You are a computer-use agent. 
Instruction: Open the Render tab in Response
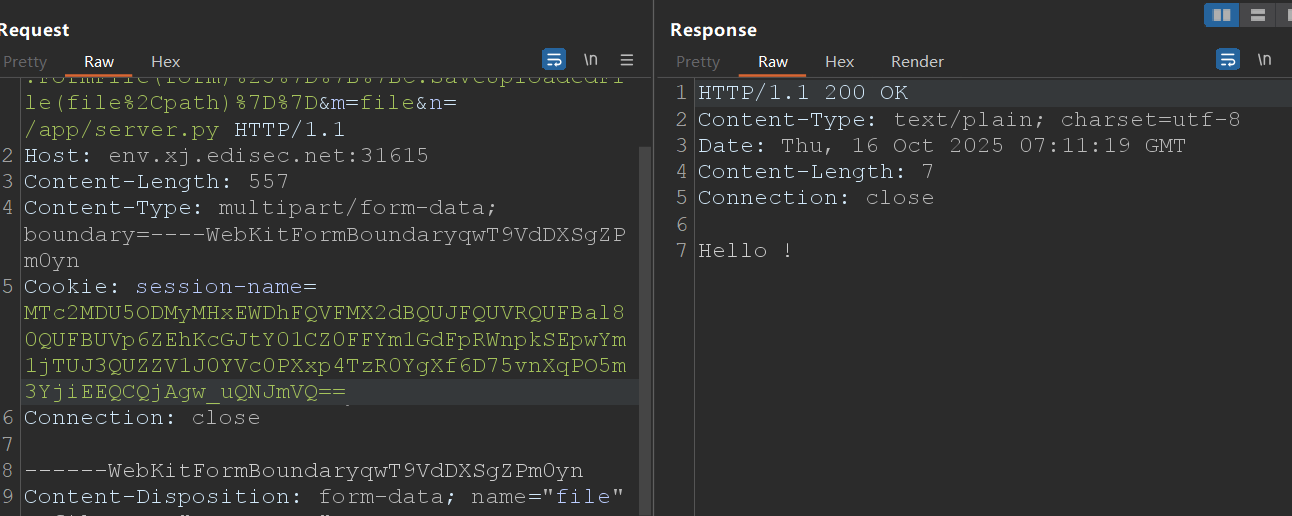pyautogui.click(x=917, y=62)
